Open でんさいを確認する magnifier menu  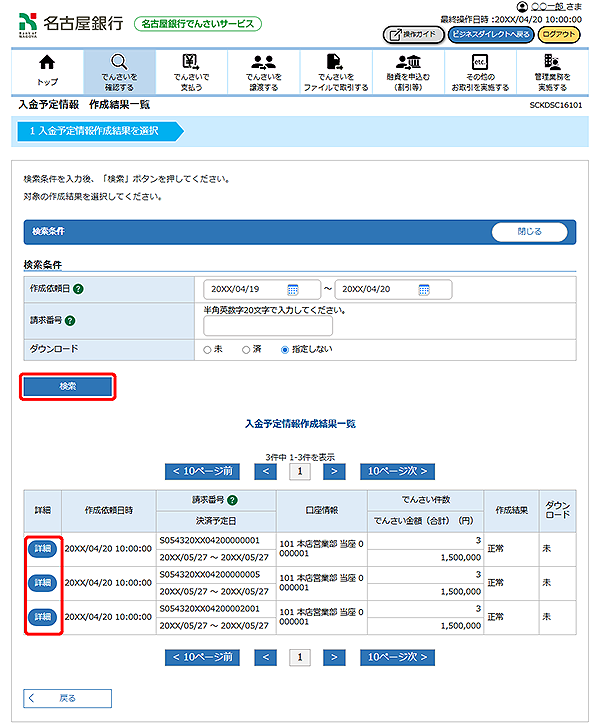point(118,71)
